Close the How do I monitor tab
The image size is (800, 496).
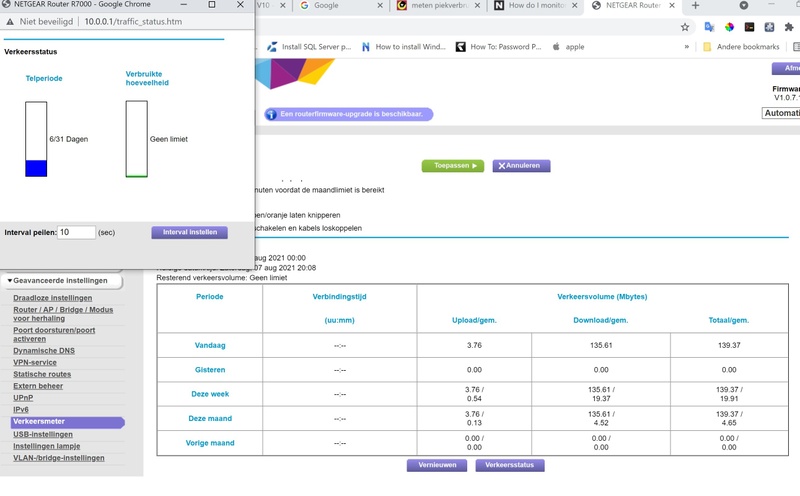pos(574,6)
